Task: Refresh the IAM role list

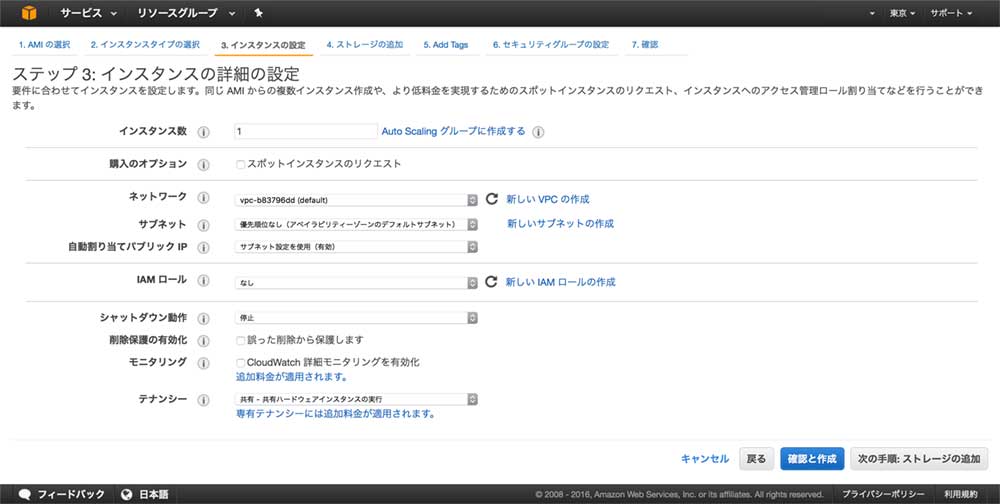Action: (x=491, y=282)
